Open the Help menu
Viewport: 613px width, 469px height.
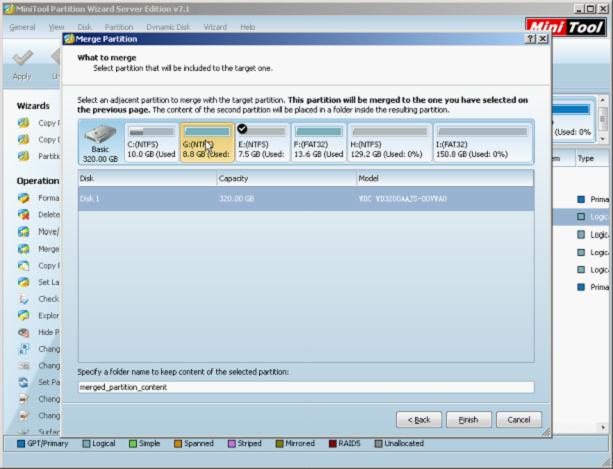point(247,27)
